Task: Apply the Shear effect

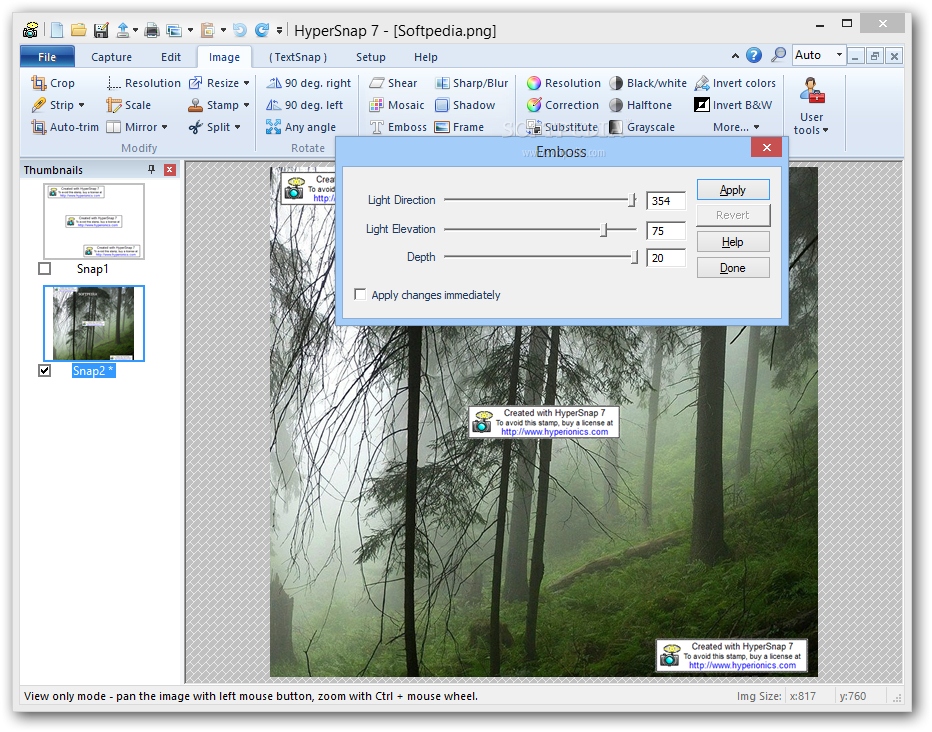Action: pos(393,83)
